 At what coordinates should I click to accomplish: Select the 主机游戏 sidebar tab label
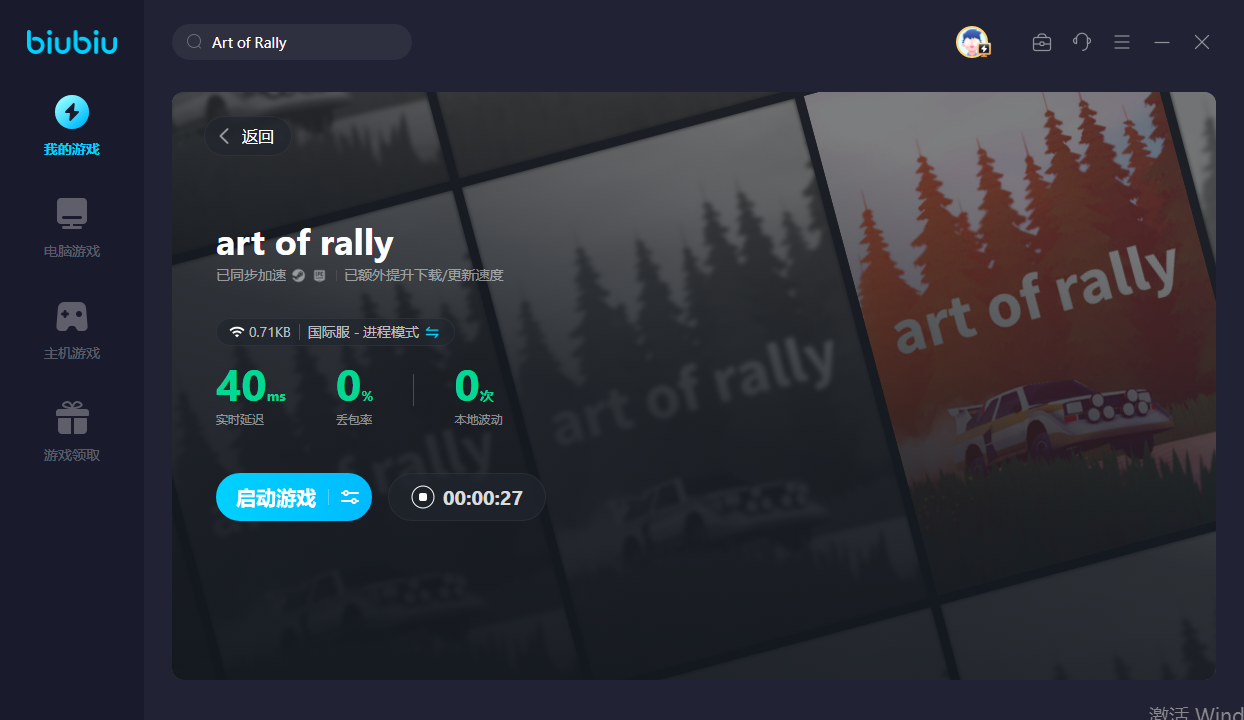pos(72,354)
